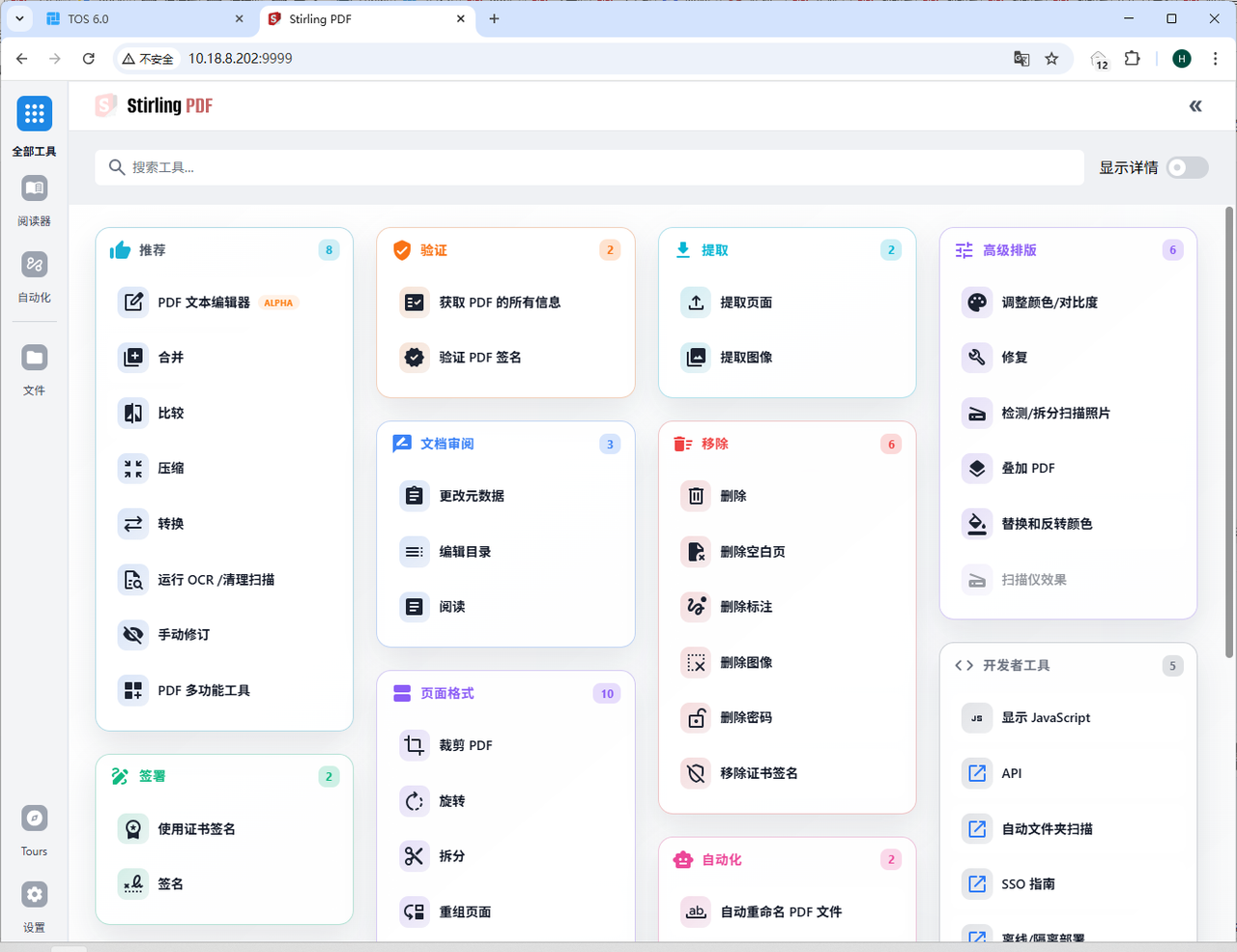Open the 提取页面 icon

click(x=696, y=303)
